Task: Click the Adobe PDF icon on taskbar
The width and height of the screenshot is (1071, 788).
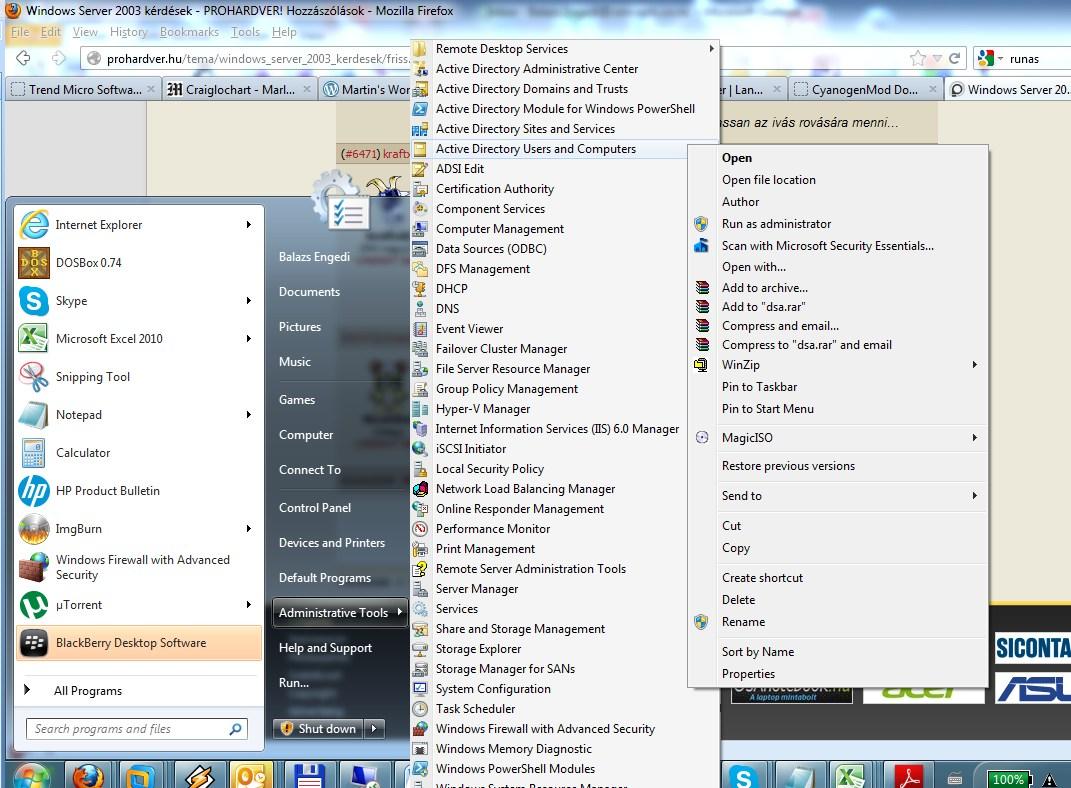Action: [908, 776]
